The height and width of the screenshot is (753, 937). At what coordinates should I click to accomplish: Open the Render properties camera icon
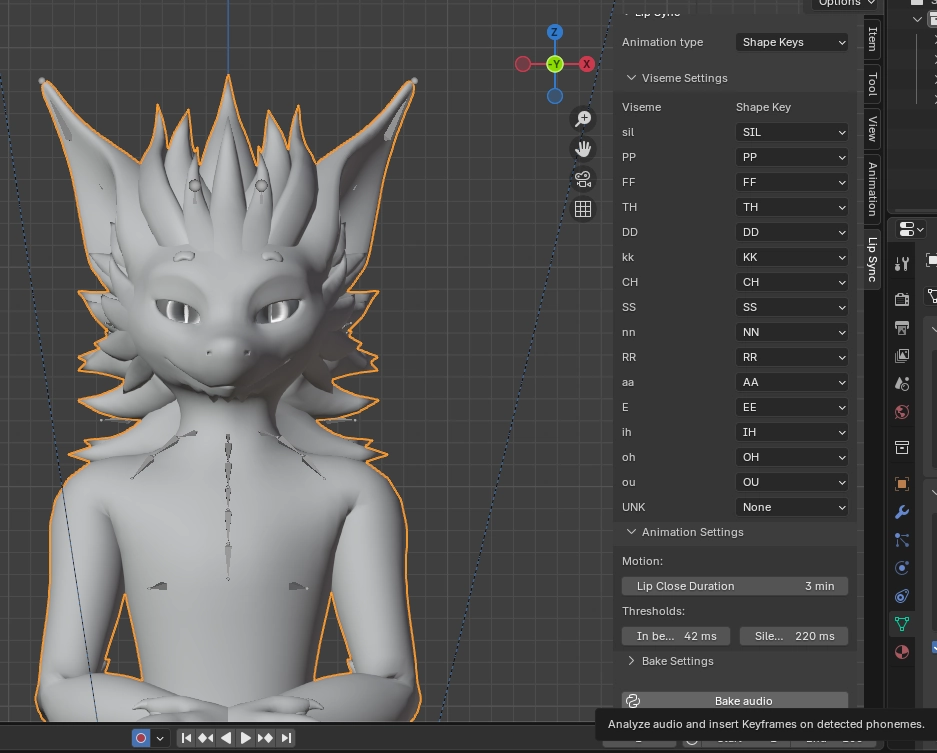[902, 299]
